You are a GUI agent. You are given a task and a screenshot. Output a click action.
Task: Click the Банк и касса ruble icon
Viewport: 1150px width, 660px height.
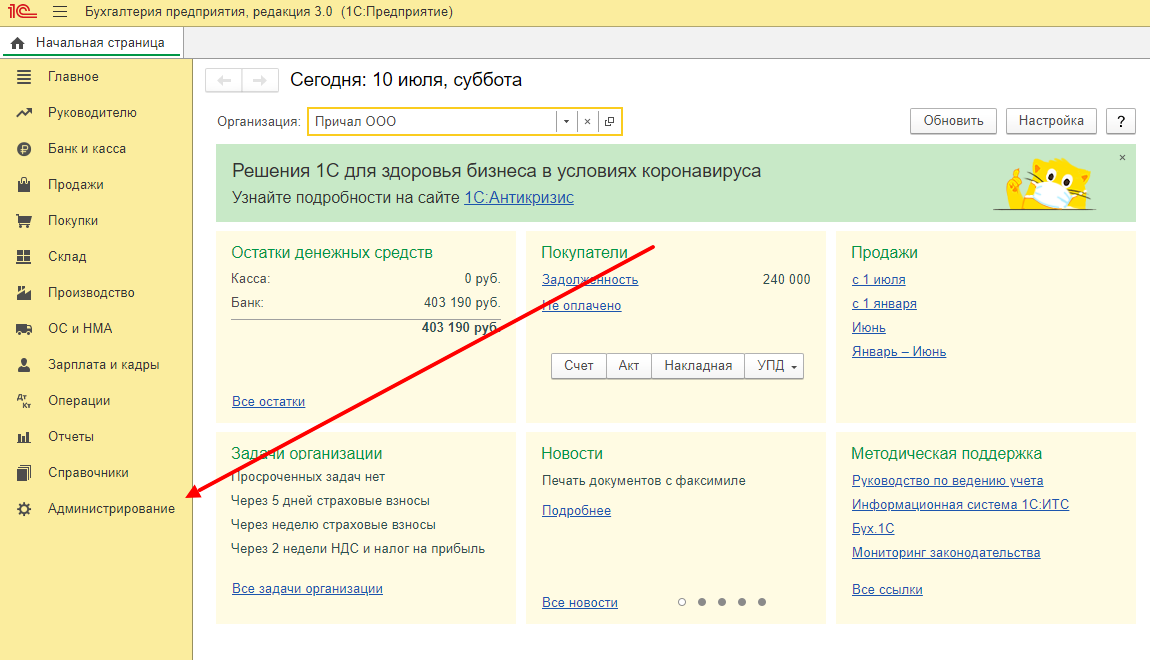click(x=24, y=149)
